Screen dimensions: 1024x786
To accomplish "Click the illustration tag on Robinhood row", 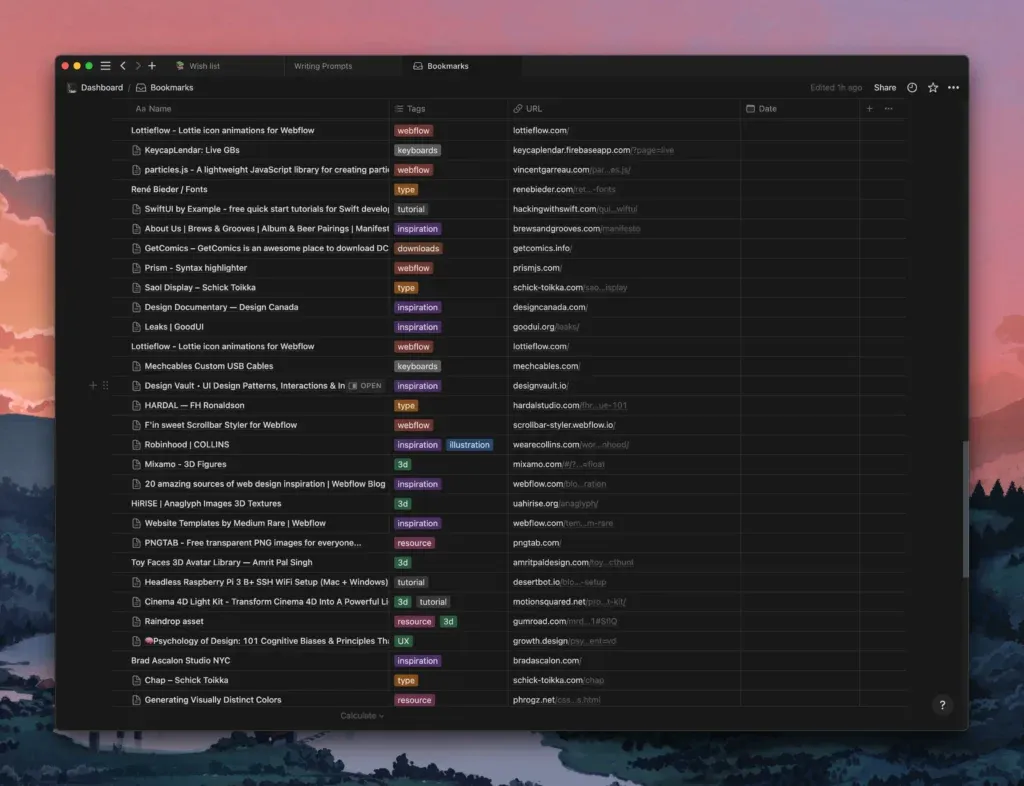I will [469, 445].
